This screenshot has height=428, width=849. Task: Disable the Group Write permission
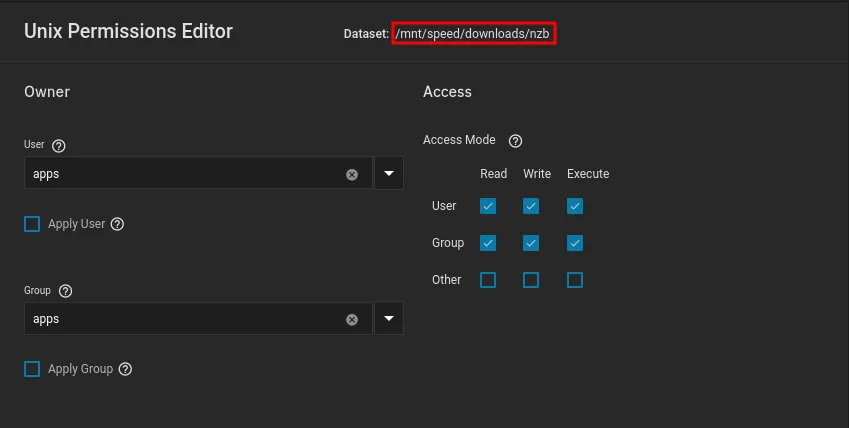(531, 243)
